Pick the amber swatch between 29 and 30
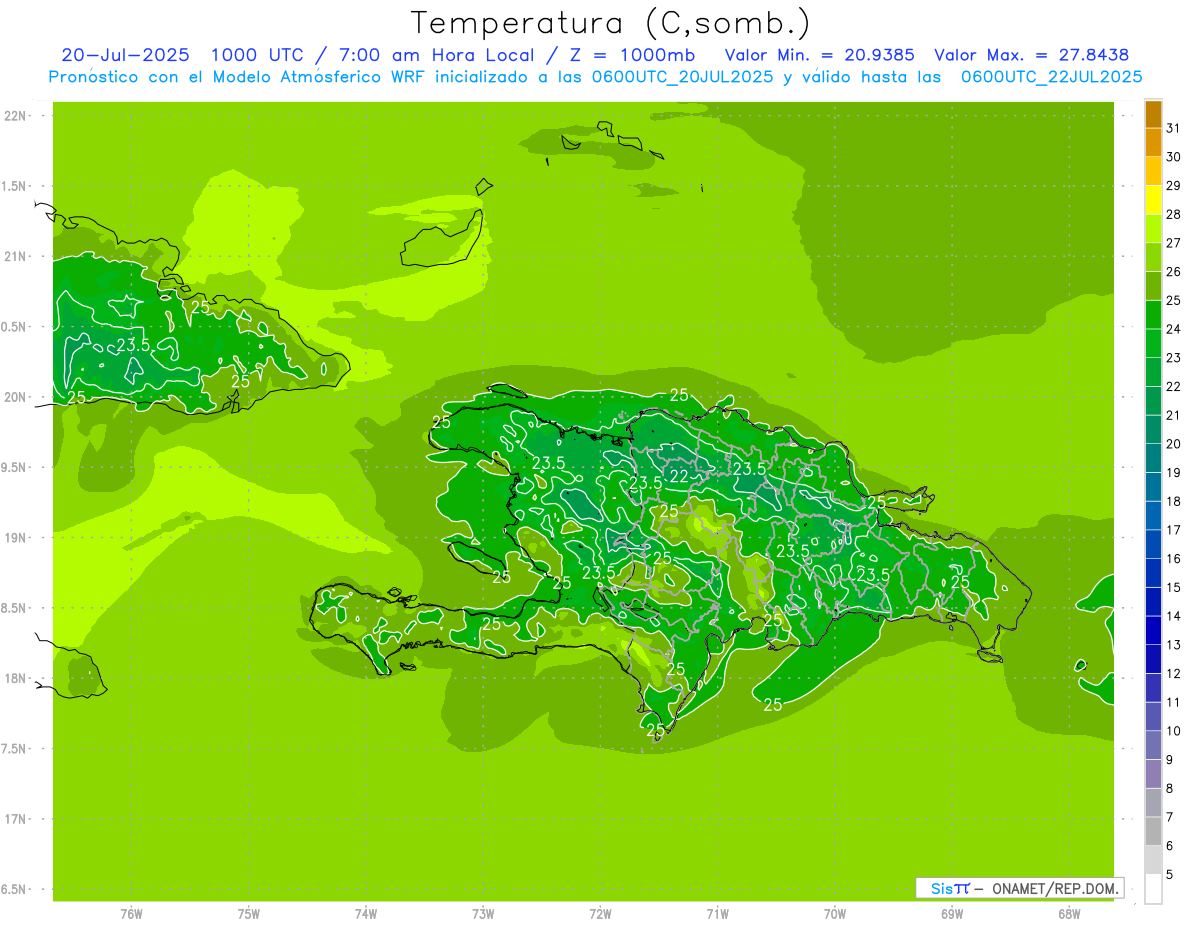The height and width of the screenshot is (927, 1200). click(x=1153, y=171)
